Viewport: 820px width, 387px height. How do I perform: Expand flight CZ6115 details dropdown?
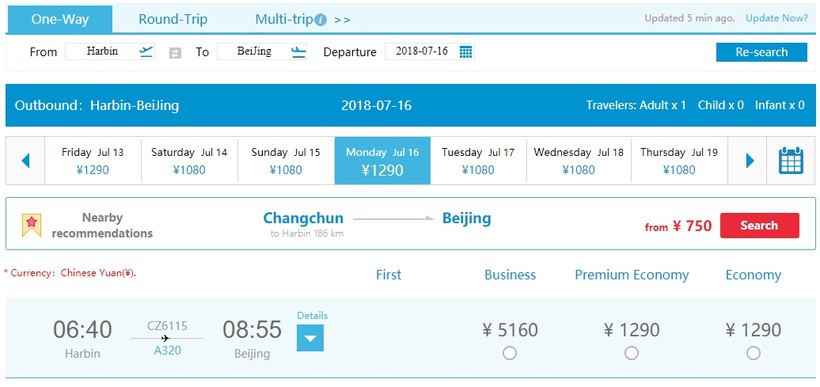[310, 338]
